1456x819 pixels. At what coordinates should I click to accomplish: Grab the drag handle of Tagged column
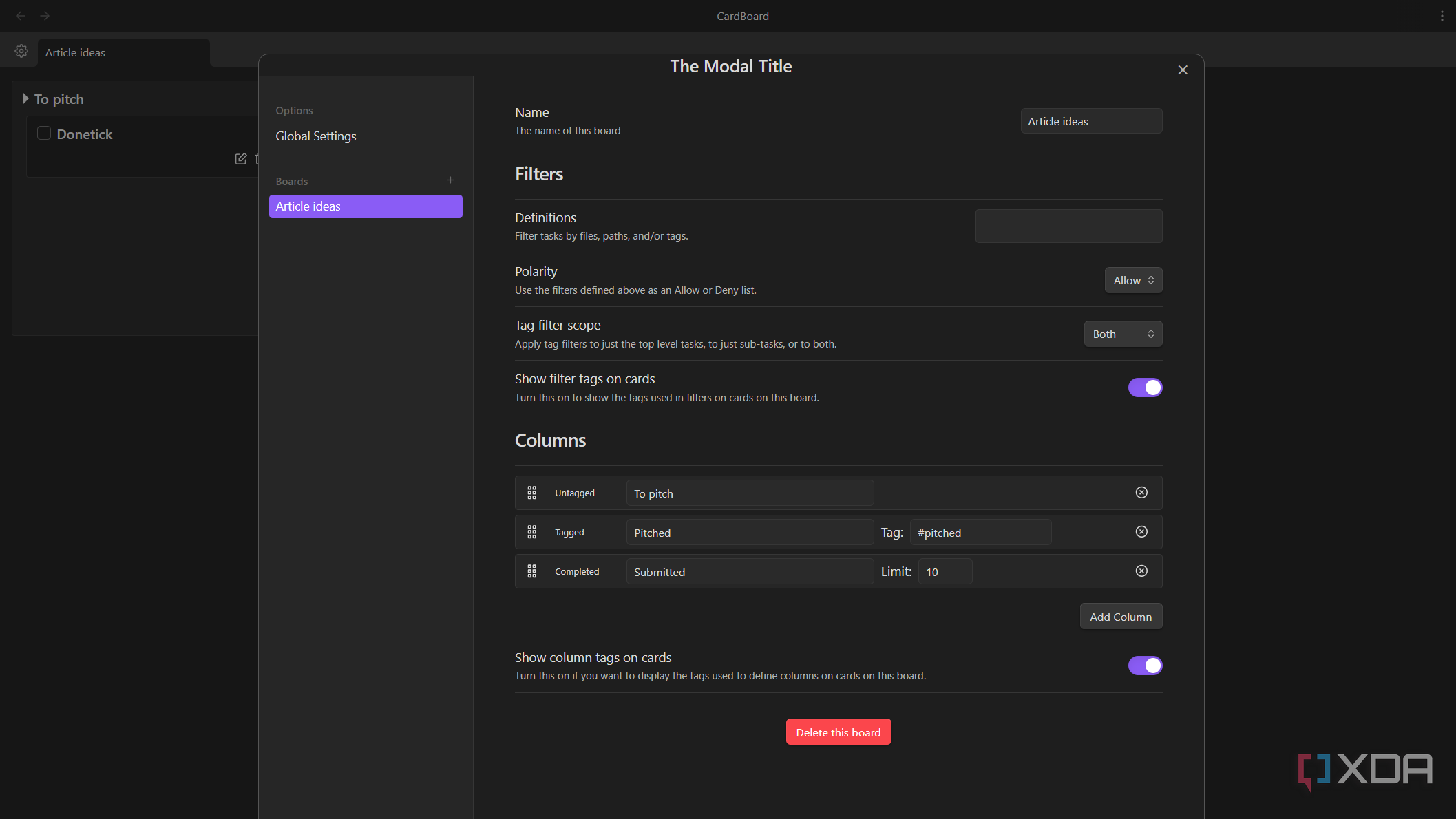click(531, 532)
